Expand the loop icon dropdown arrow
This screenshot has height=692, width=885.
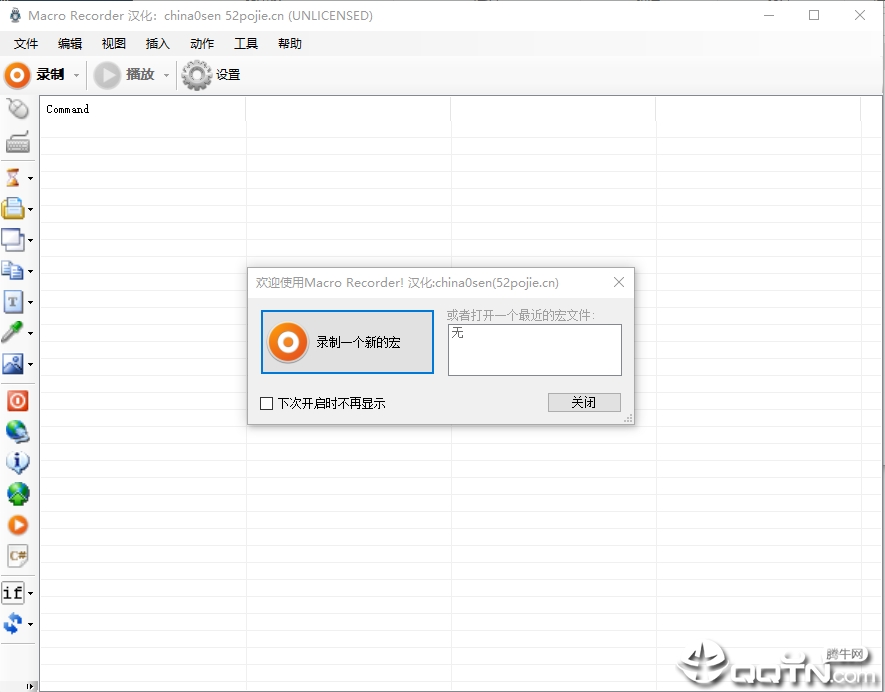30,624
